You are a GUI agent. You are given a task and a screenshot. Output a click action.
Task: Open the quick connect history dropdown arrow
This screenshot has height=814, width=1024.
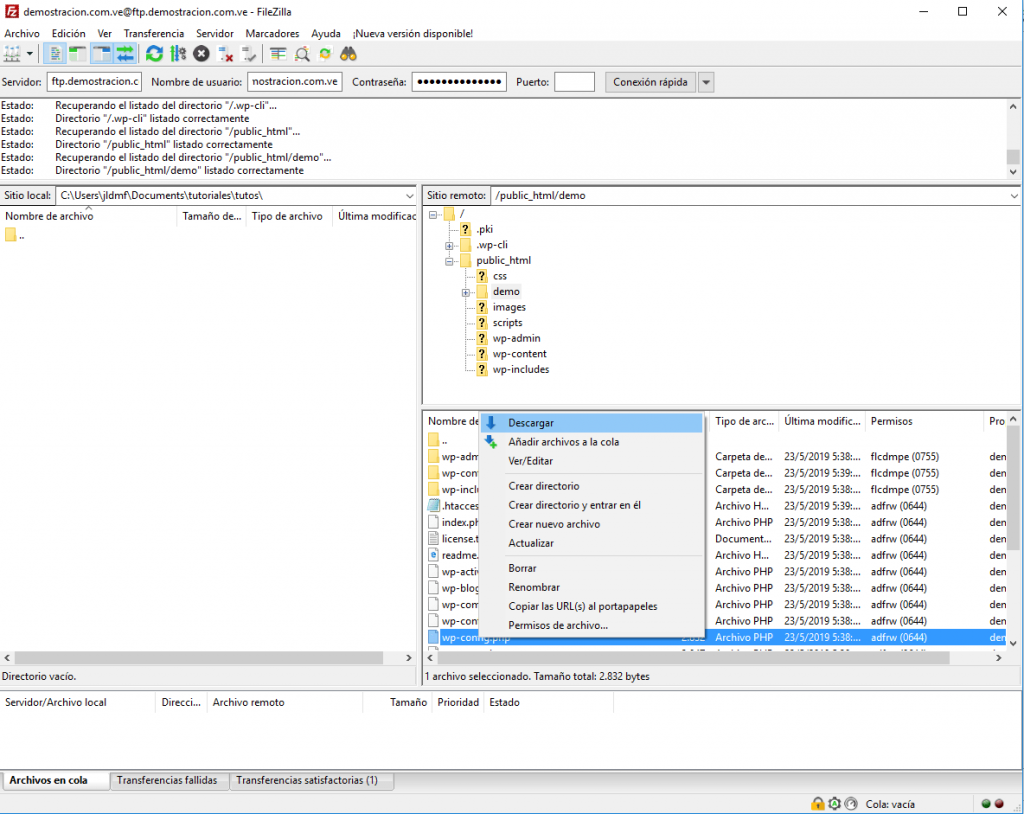(706, 82)
